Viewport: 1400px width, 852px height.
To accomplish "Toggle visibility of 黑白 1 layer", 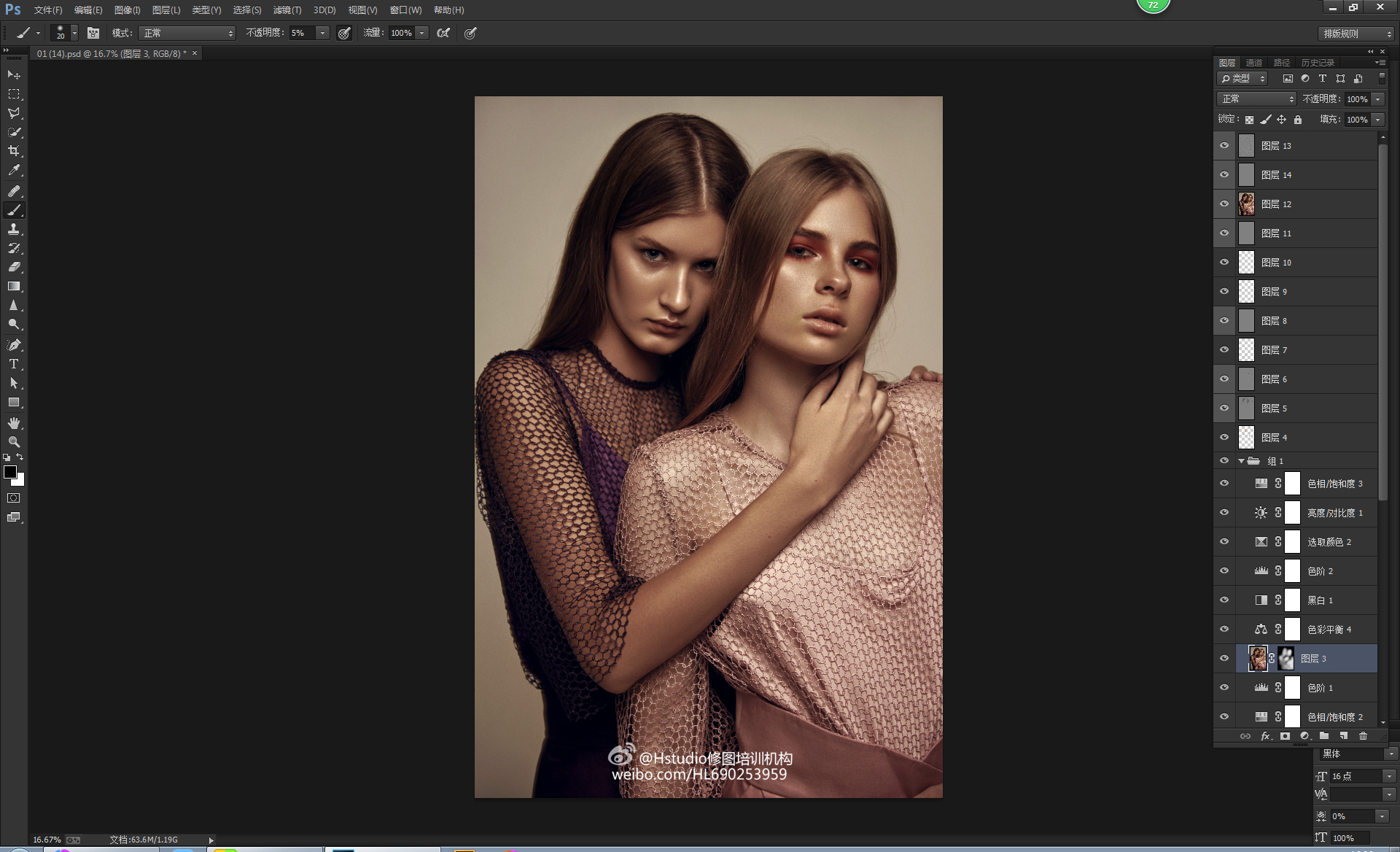I will [1224, 600].
